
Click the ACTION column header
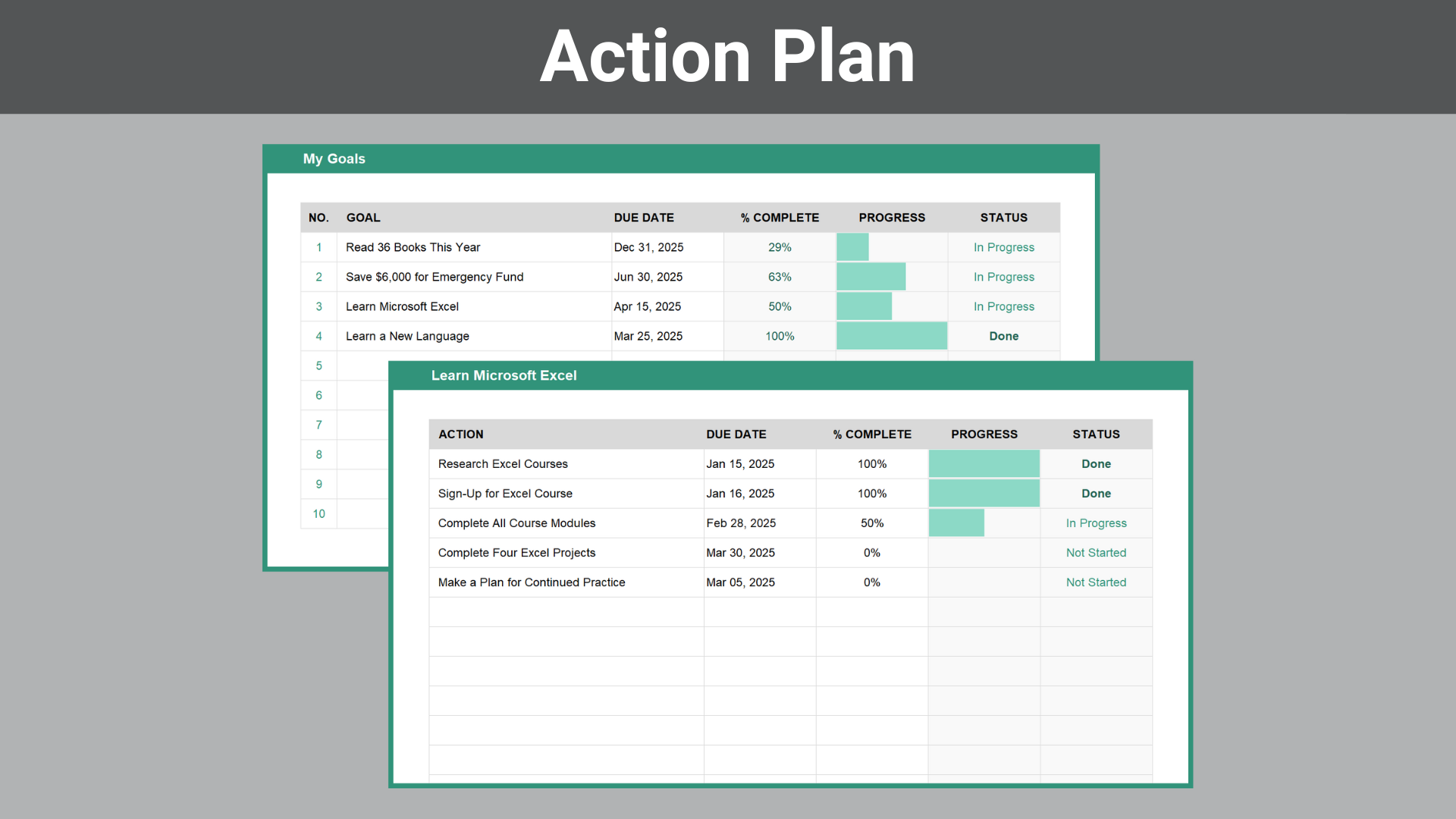click(x=460, y=434)
